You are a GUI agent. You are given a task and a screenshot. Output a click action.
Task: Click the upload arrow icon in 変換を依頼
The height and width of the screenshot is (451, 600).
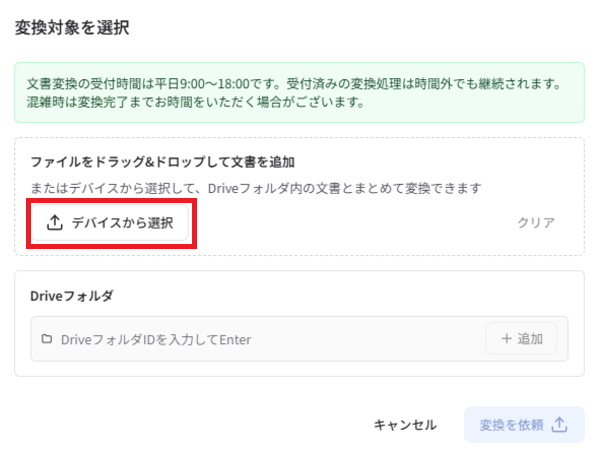559,425
